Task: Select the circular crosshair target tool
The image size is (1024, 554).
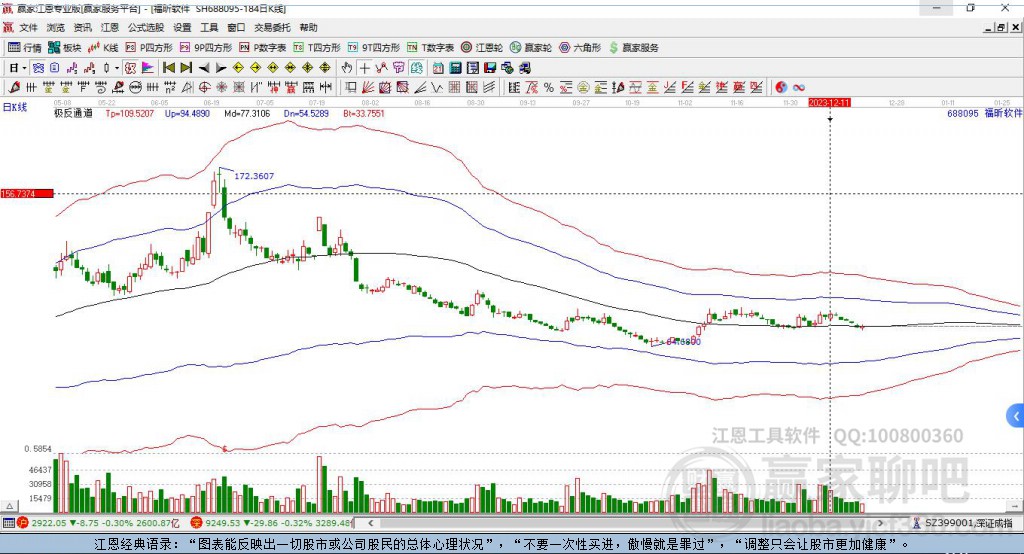Action: (204, 88)
